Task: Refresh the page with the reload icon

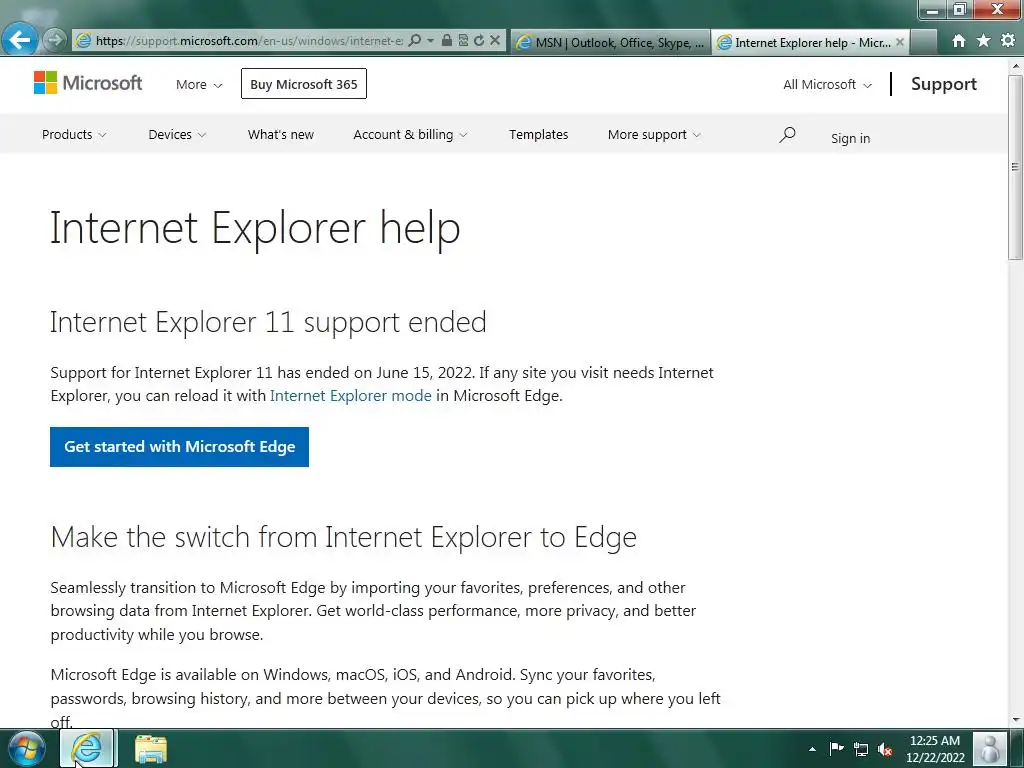Action: [479, 40]
